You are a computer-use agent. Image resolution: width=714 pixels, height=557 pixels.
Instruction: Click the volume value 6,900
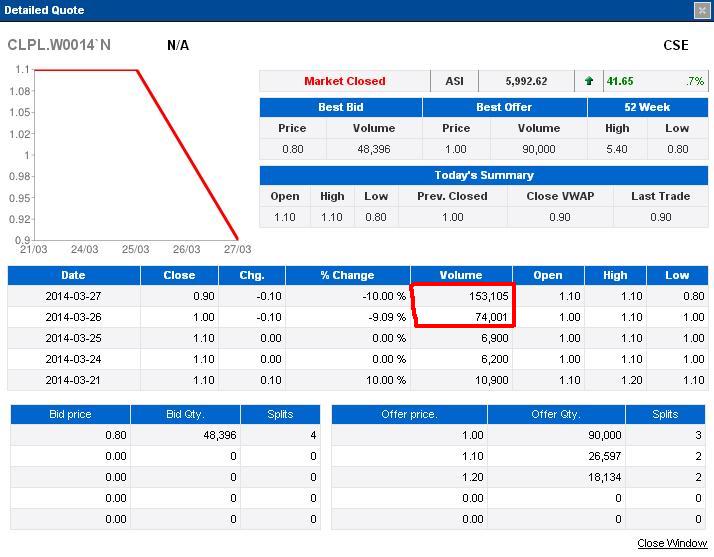(x=495, y=338)
